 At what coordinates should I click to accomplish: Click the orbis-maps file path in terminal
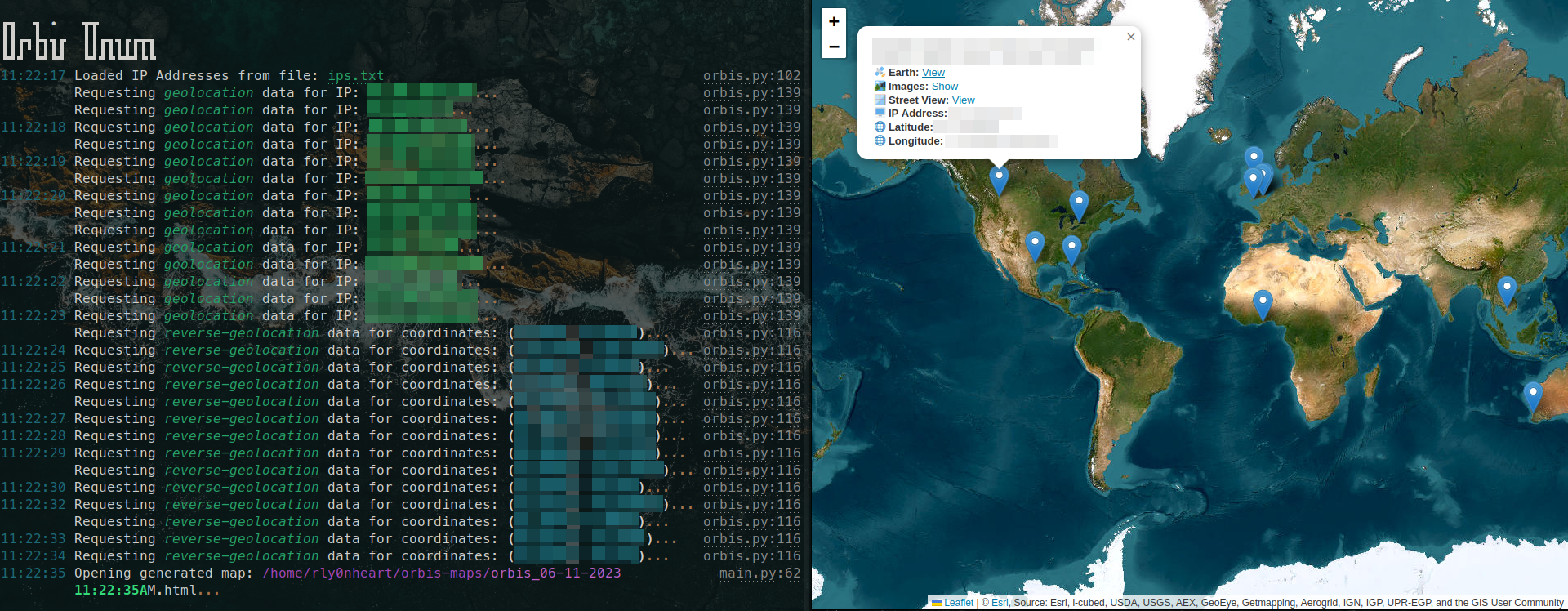441,573
